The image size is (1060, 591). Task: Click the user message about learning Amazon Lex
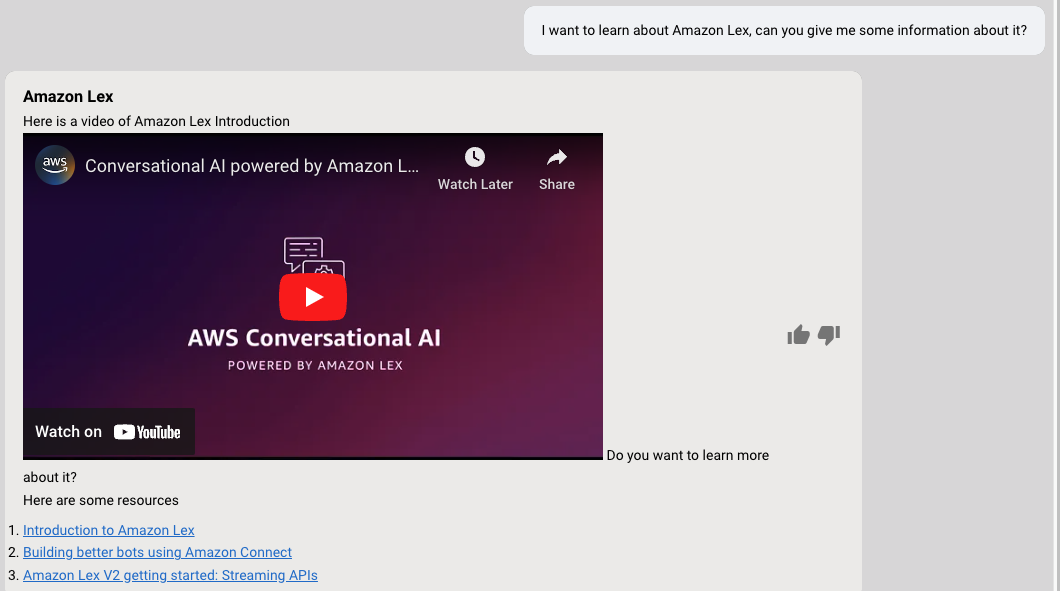pyautogui.click(x=784, y=30)
